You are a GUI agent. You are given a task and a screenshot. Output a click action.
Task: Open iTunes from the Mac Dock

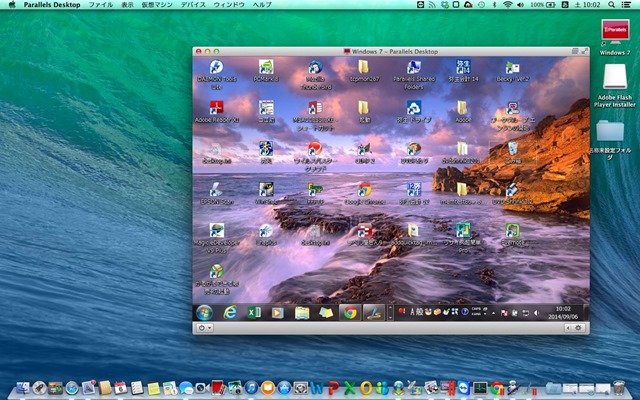[251, 387]
